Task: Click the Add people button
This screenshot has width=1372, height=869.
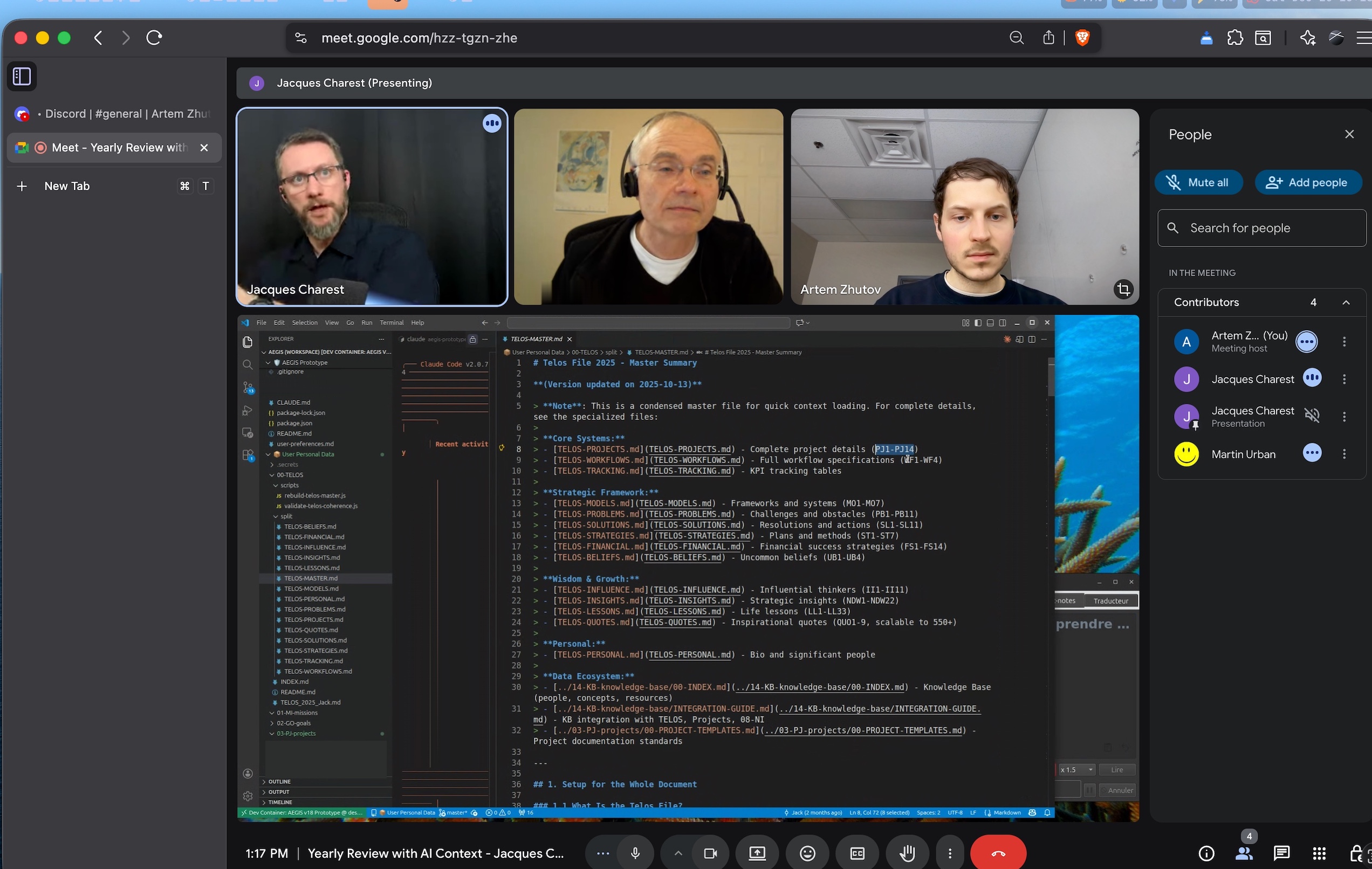Action: 1308,182
